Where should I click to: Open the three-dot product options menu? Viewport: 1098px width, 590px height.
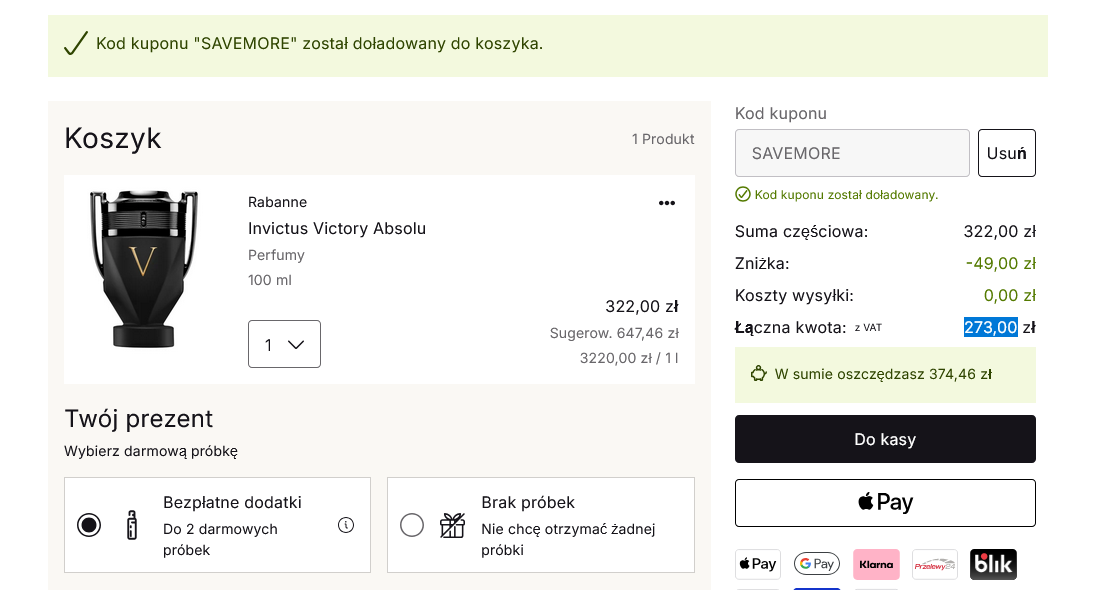(x=667, y=203)
